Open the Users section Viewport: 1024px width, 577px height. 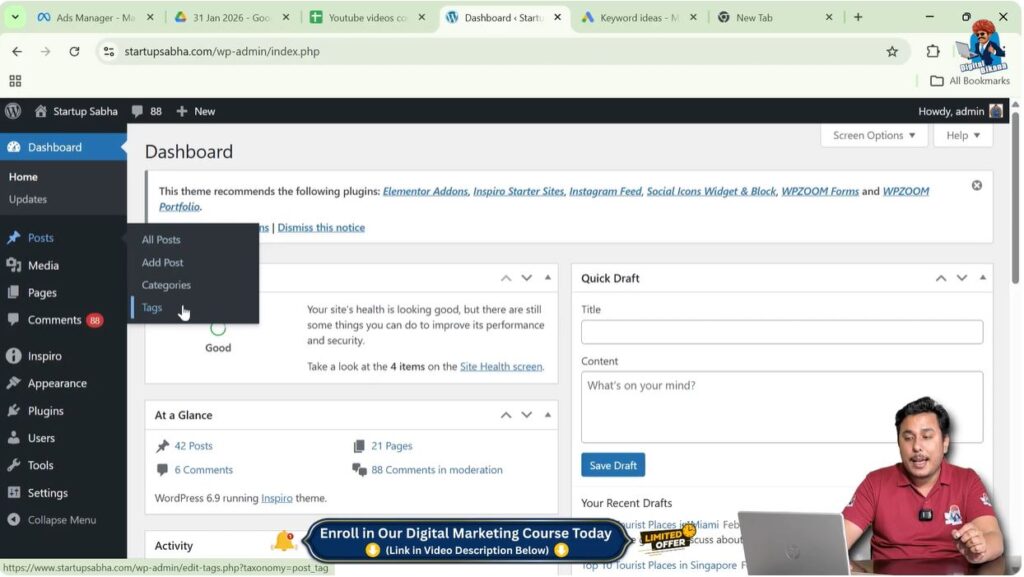coord(42,437)
